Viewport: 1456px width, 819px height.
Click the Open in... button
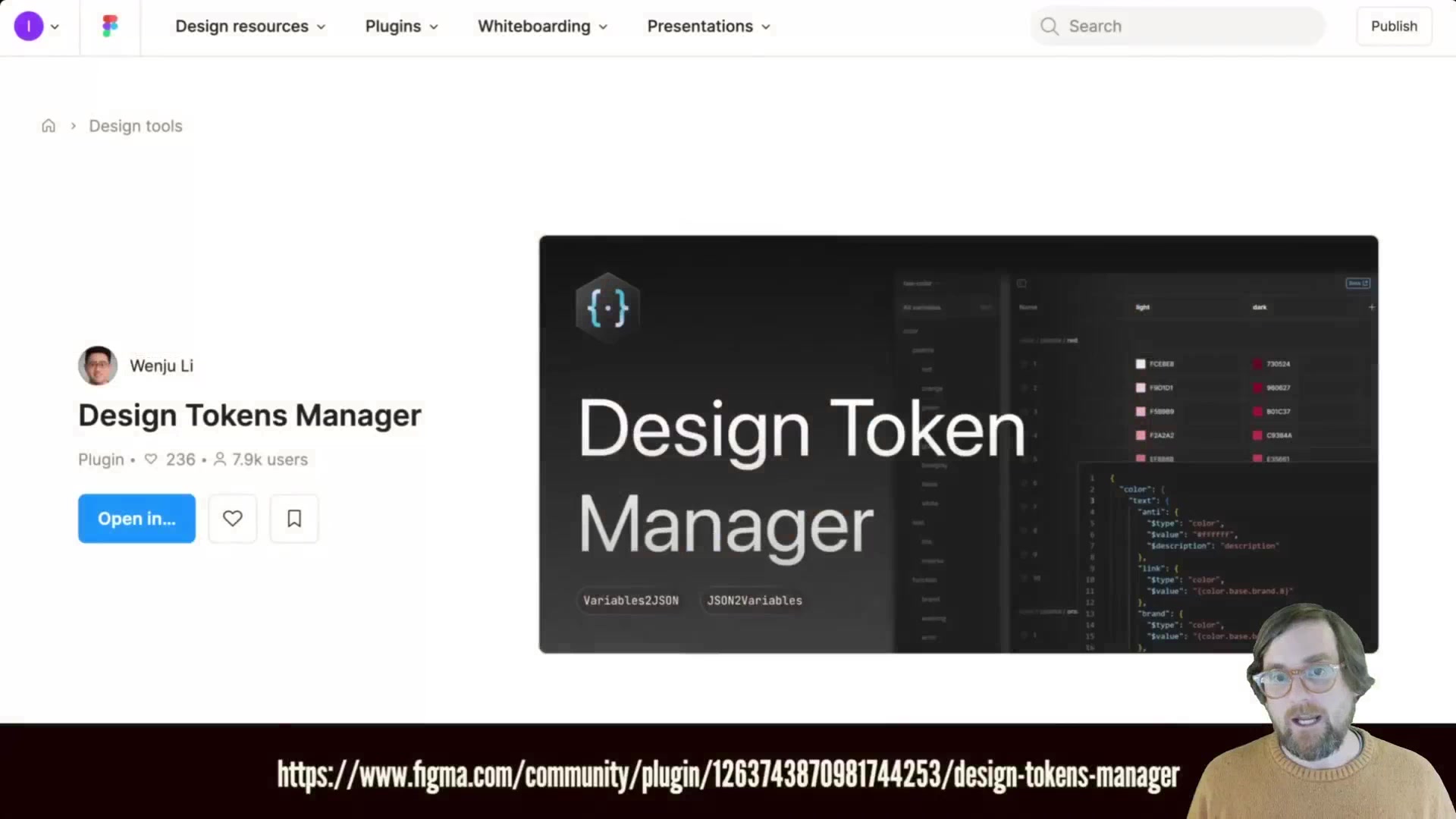pyautogui.click(x=136, y=519)
